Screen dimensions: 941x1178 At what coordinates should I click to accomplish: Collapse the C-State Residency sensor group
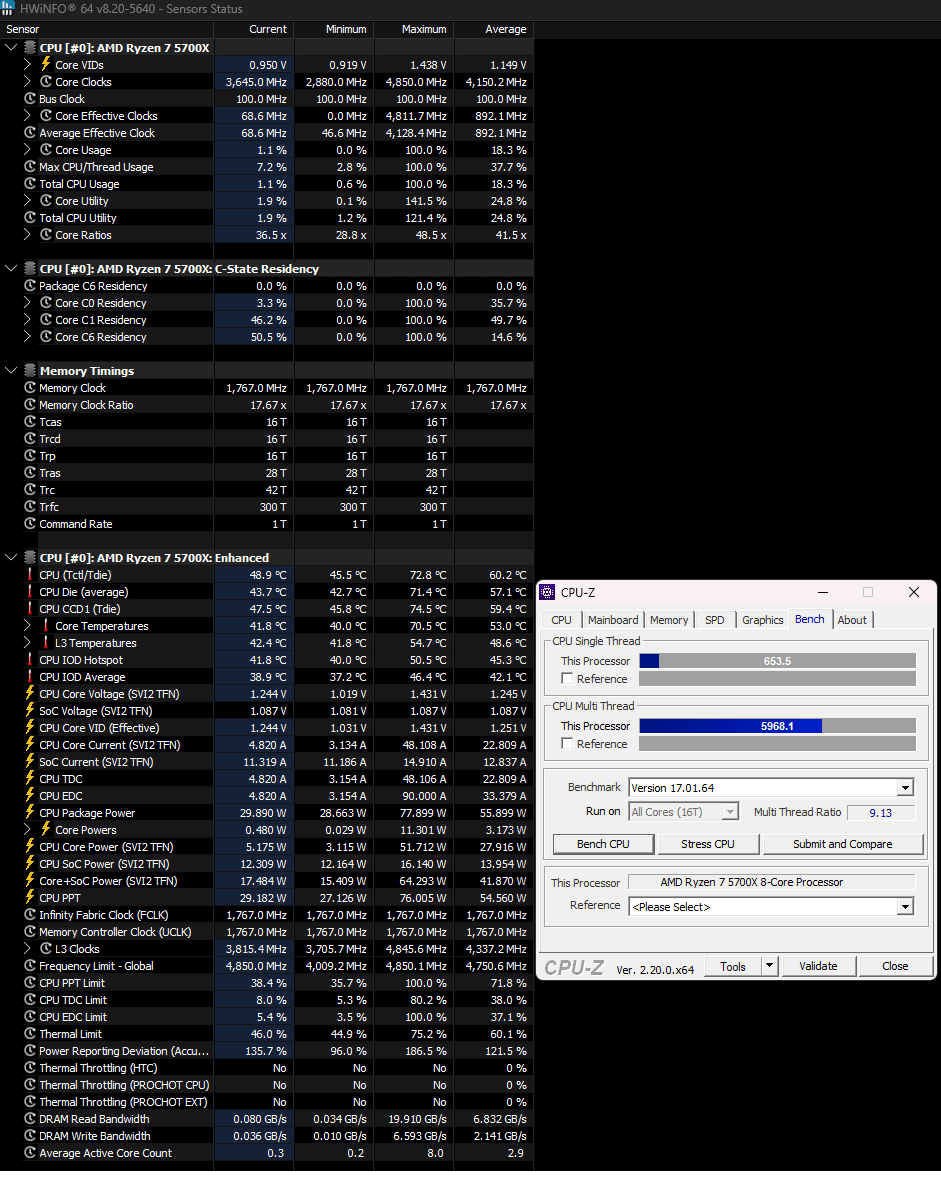(x=11, y=268)
